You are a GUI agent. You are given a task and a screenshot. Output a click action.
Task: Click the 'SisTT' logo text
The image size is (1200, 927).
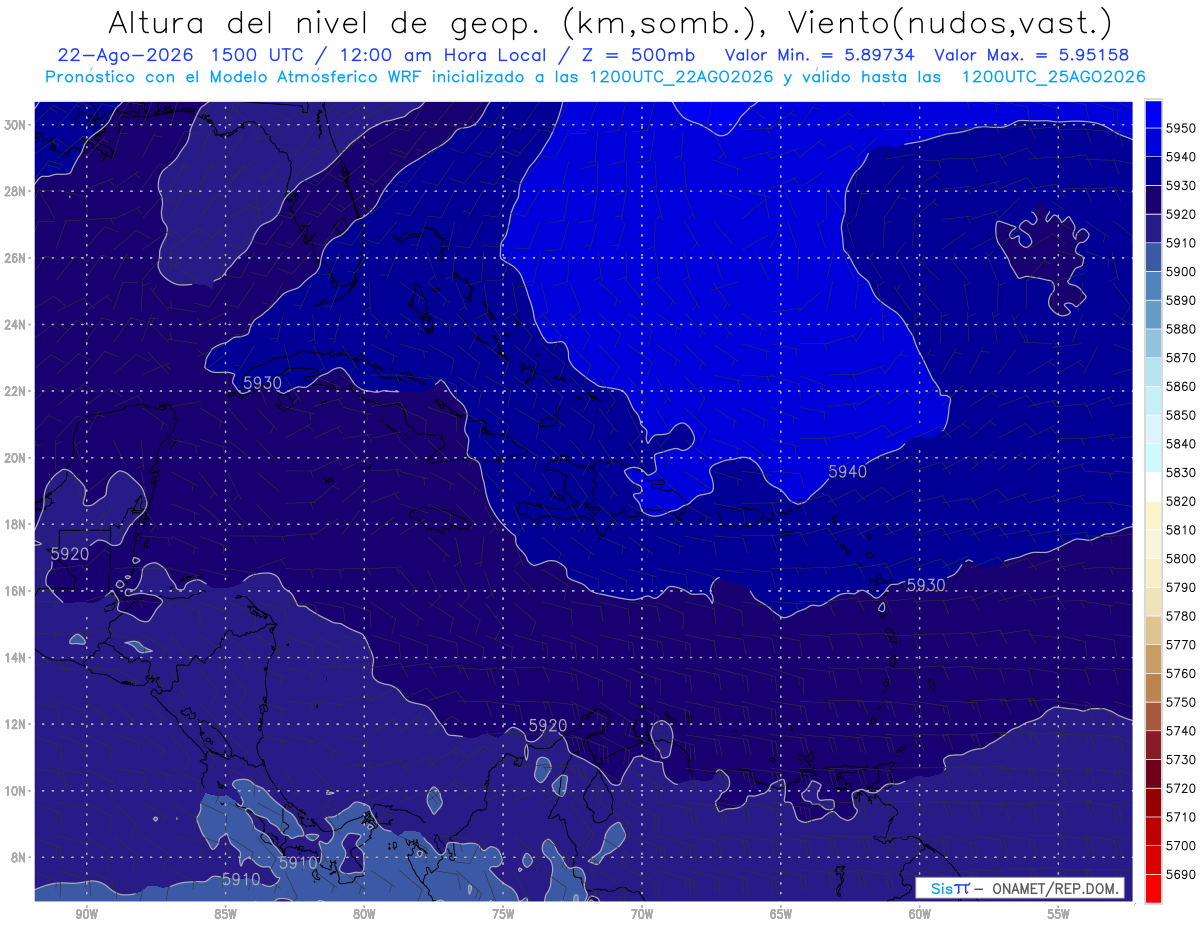[x=950, y=888]
